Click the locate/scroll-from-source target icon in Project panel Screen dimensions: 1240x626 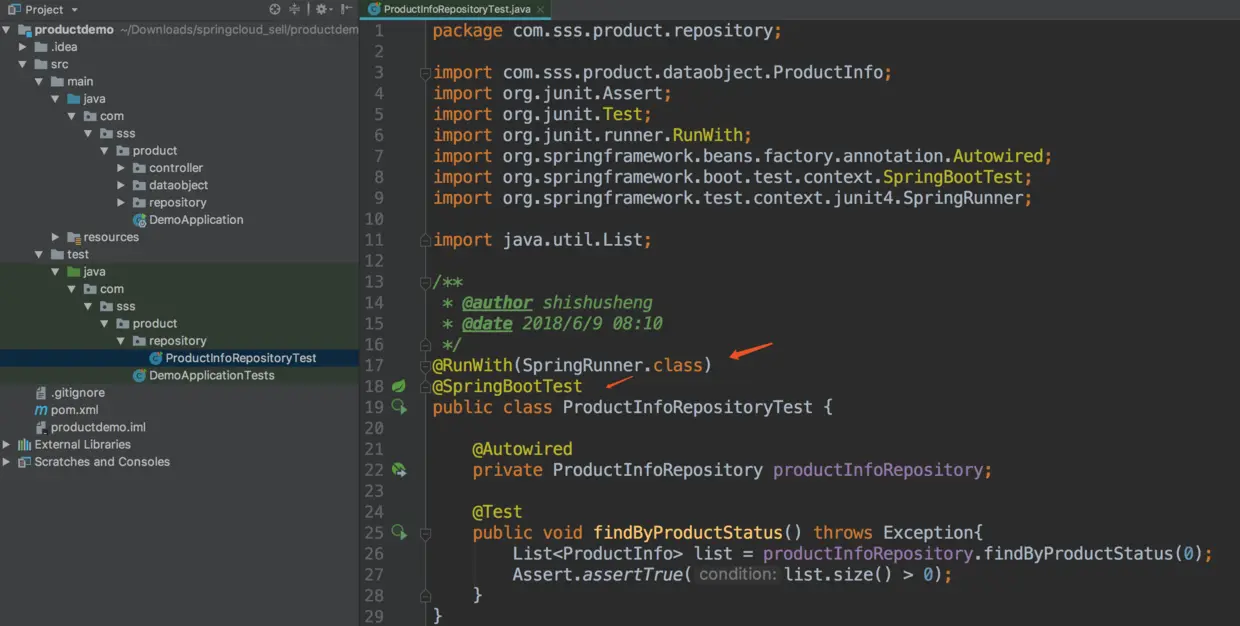pyautogui.click(x=275, y=9)
